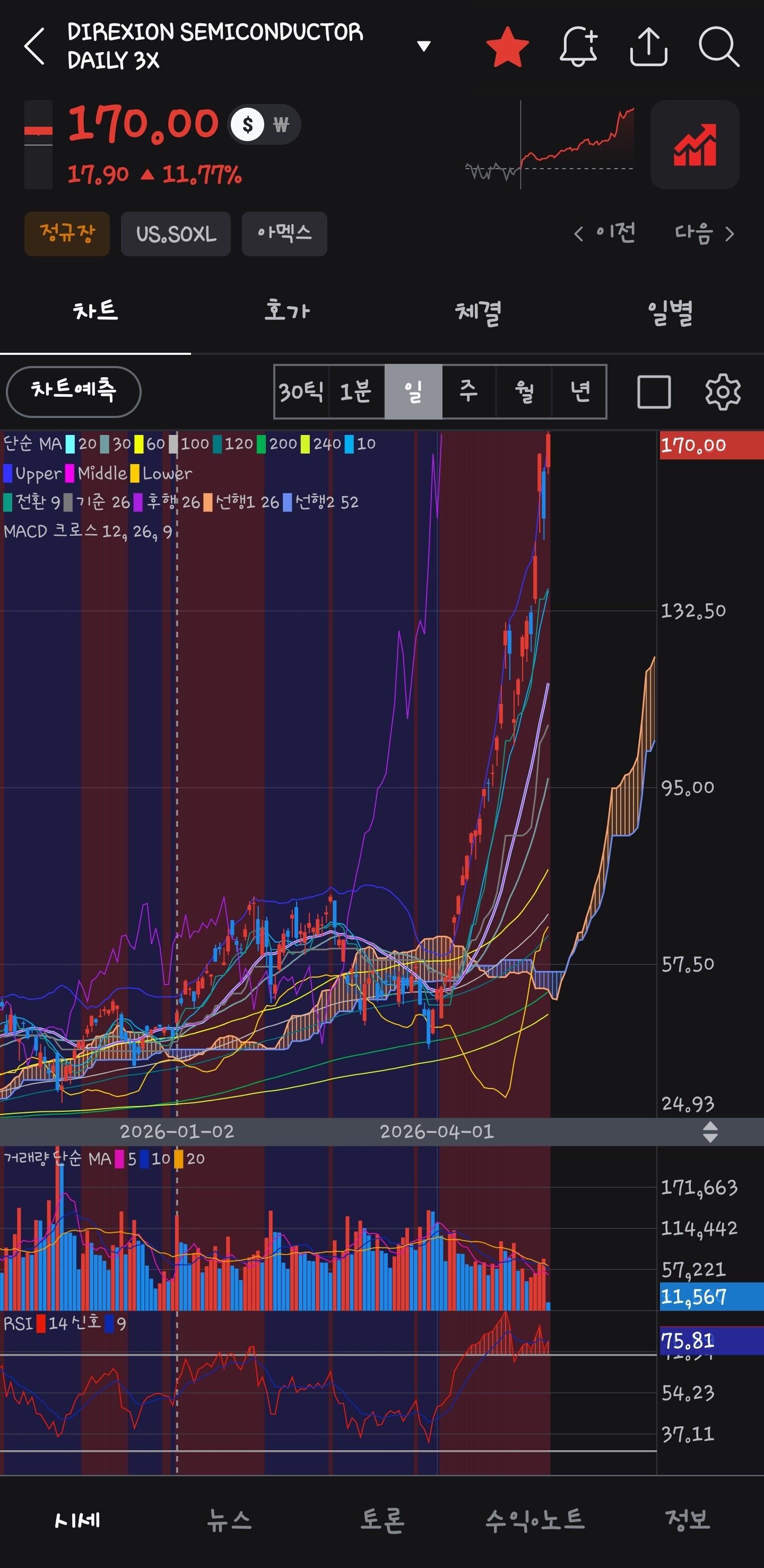Select the 주 weekly interval
764x1568 pixels.
(469, 391)
